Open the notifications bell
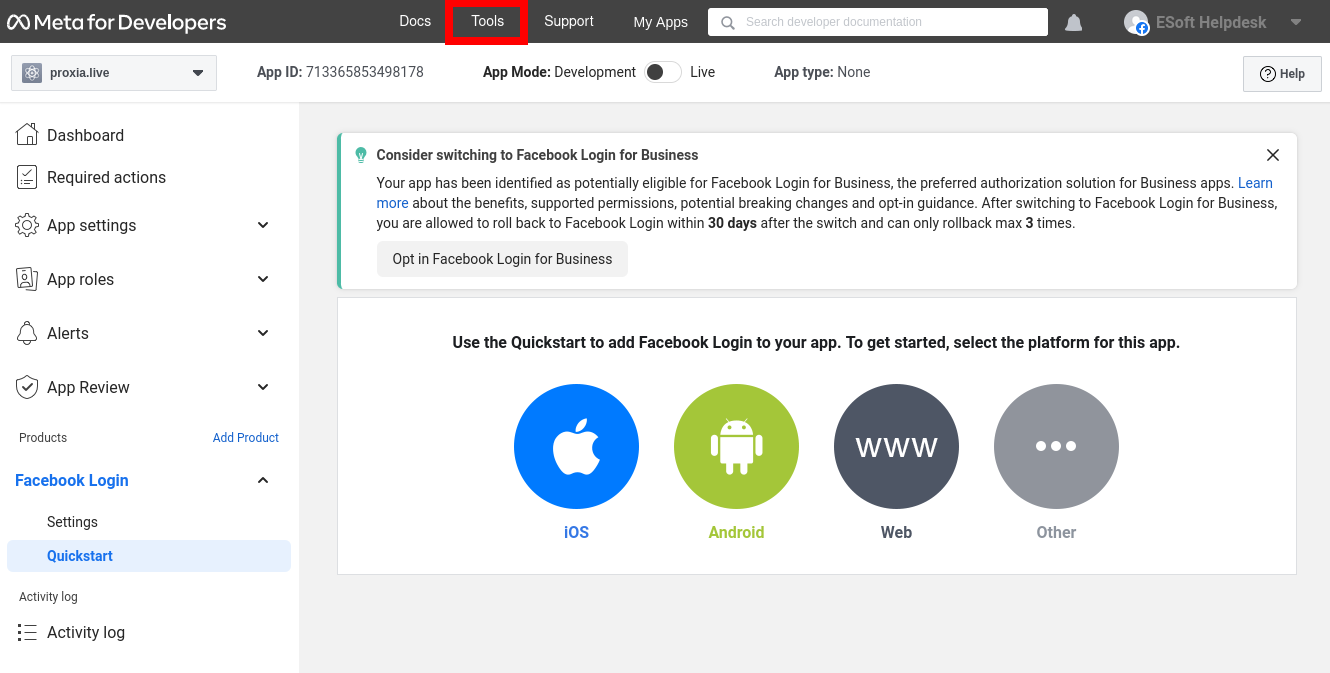1330x673 pixels. pyautogui.click(x=1073, y=22)
